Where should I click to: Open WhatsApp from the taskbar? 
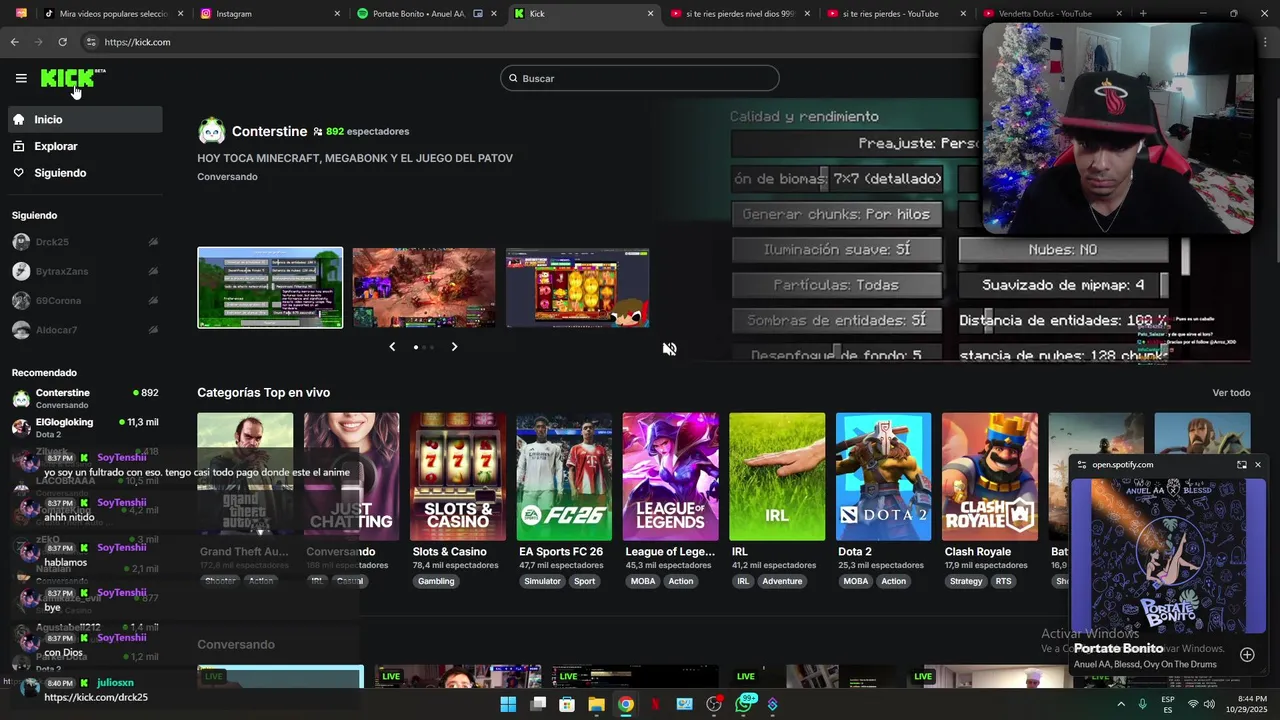[x=743, y=704]
